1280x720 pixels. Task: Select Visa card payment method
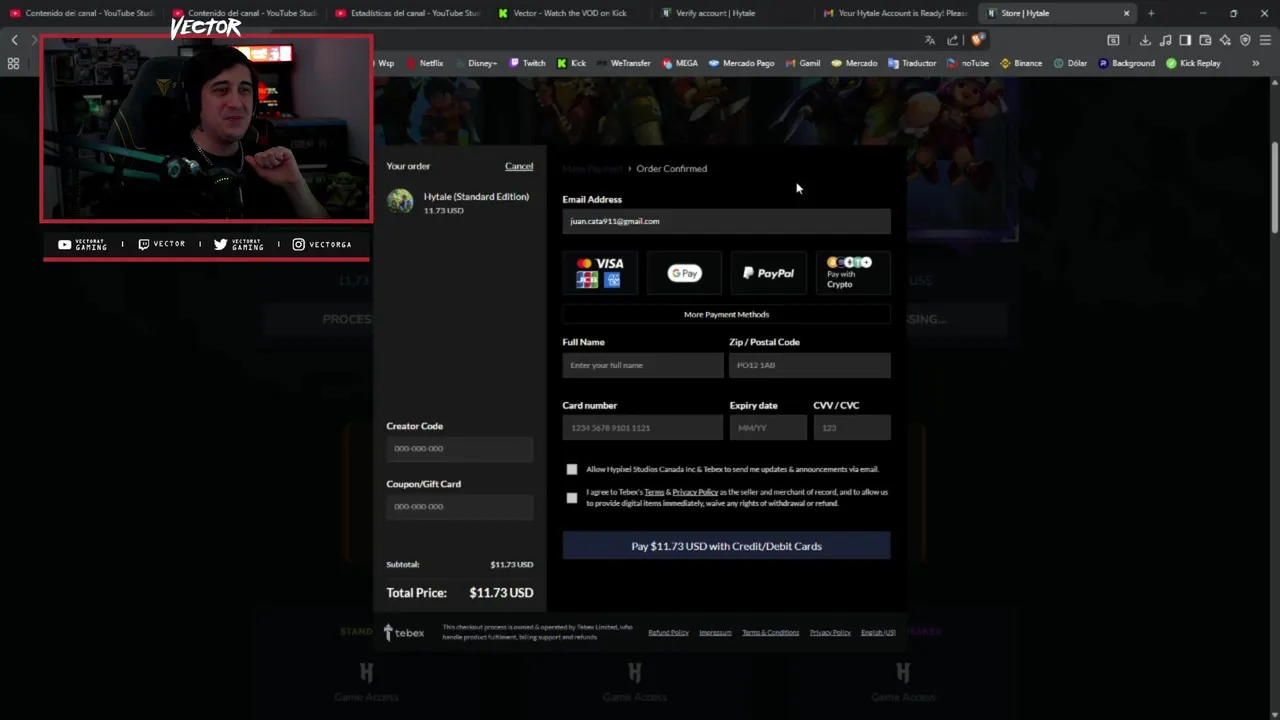click(x=600, y=273)
